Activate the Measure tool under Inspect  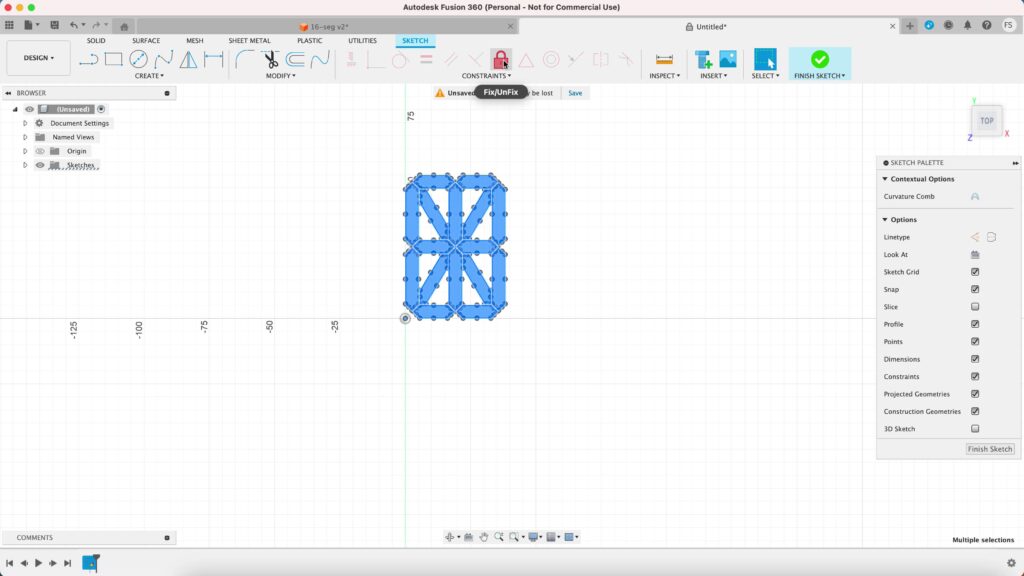point(664,60)
